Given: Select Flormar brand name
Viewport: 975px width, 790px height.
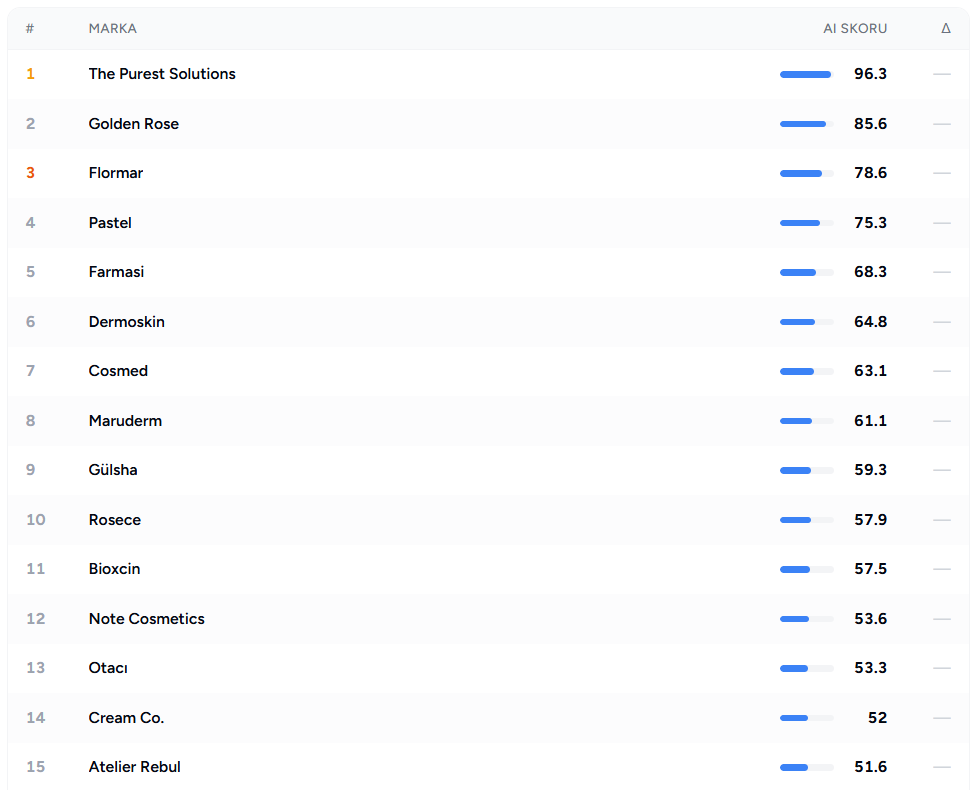Looking at the screenshot, I should click(116, 173).
